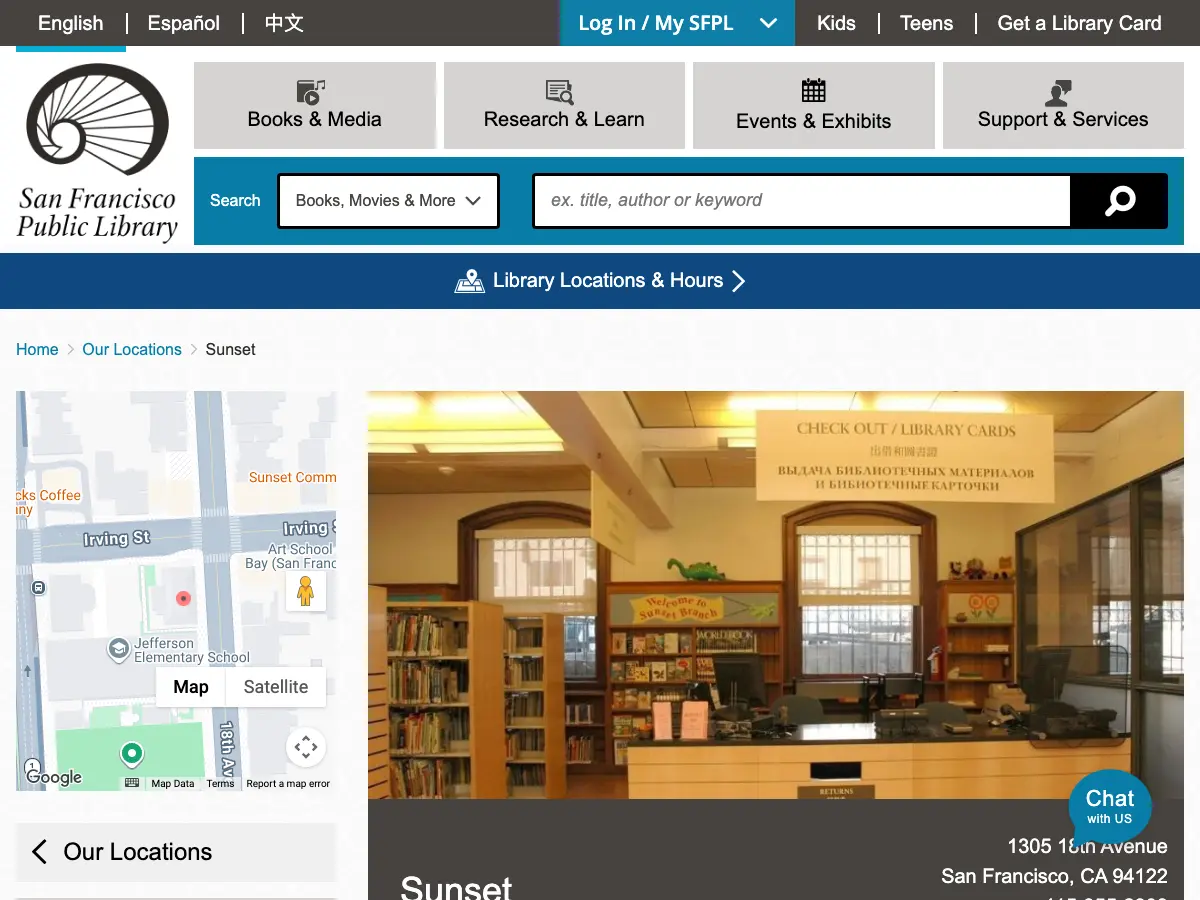This screenshot has height=900, width=1200.
Task: Open Library Locations & Hours
Action: coord(600,281)
